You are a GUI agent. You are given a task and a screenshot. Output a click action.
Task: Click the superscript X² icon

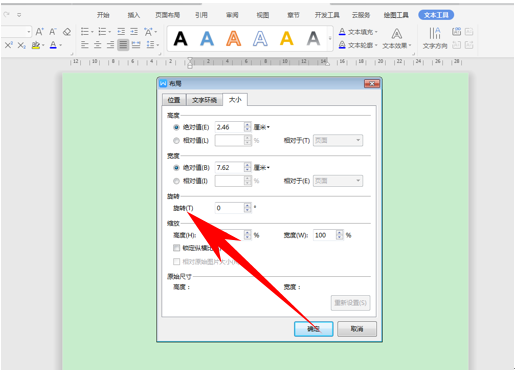coord(8,45)
